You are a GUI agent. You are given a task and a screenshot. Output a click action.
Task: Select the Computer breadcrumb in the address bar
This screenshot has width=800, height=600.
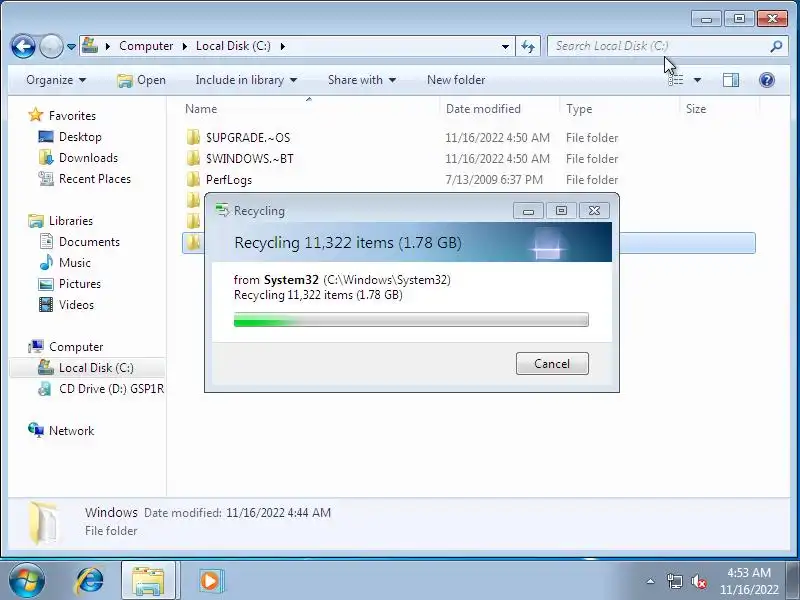(x=146, y=46)
